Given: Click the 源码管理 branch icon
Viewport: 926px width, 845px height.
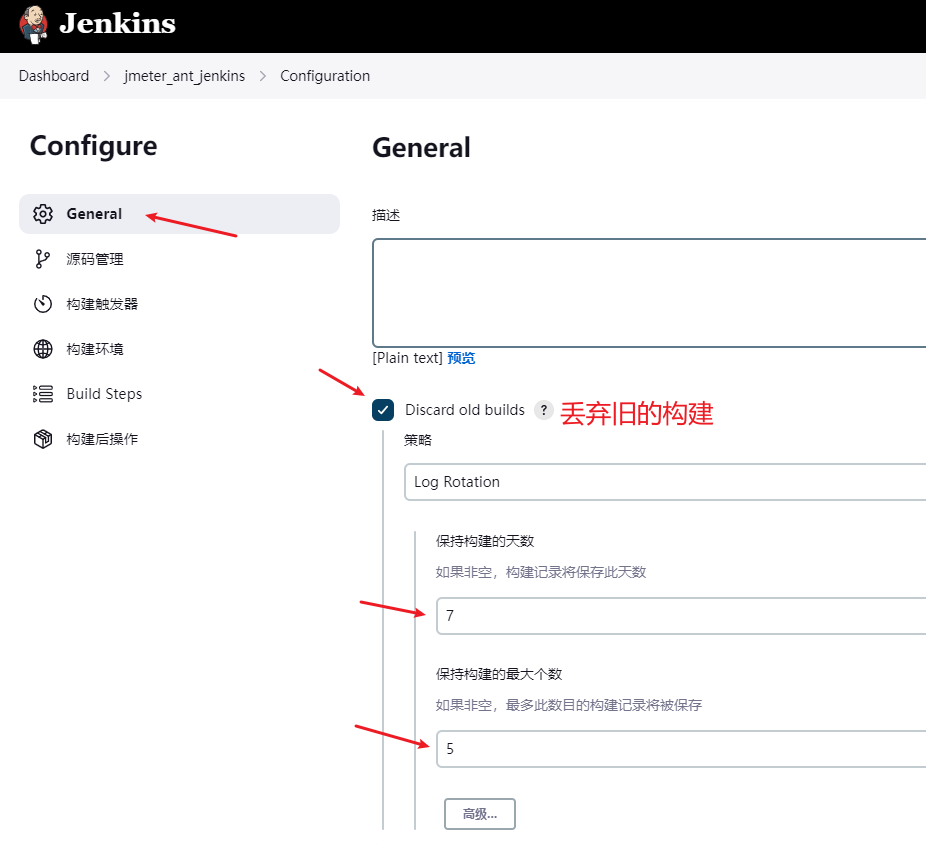Looking at the screenshot, I should point(43,259).
